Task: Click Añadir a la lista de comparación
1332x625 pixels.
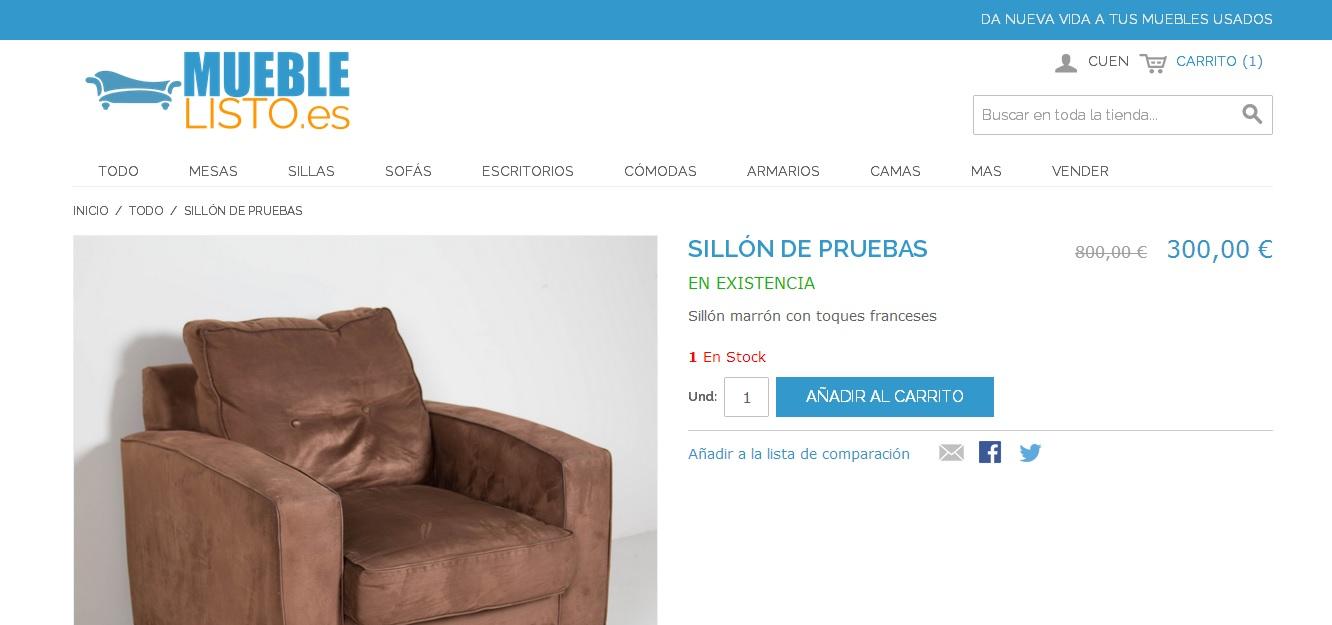Action: click(799, 454)
